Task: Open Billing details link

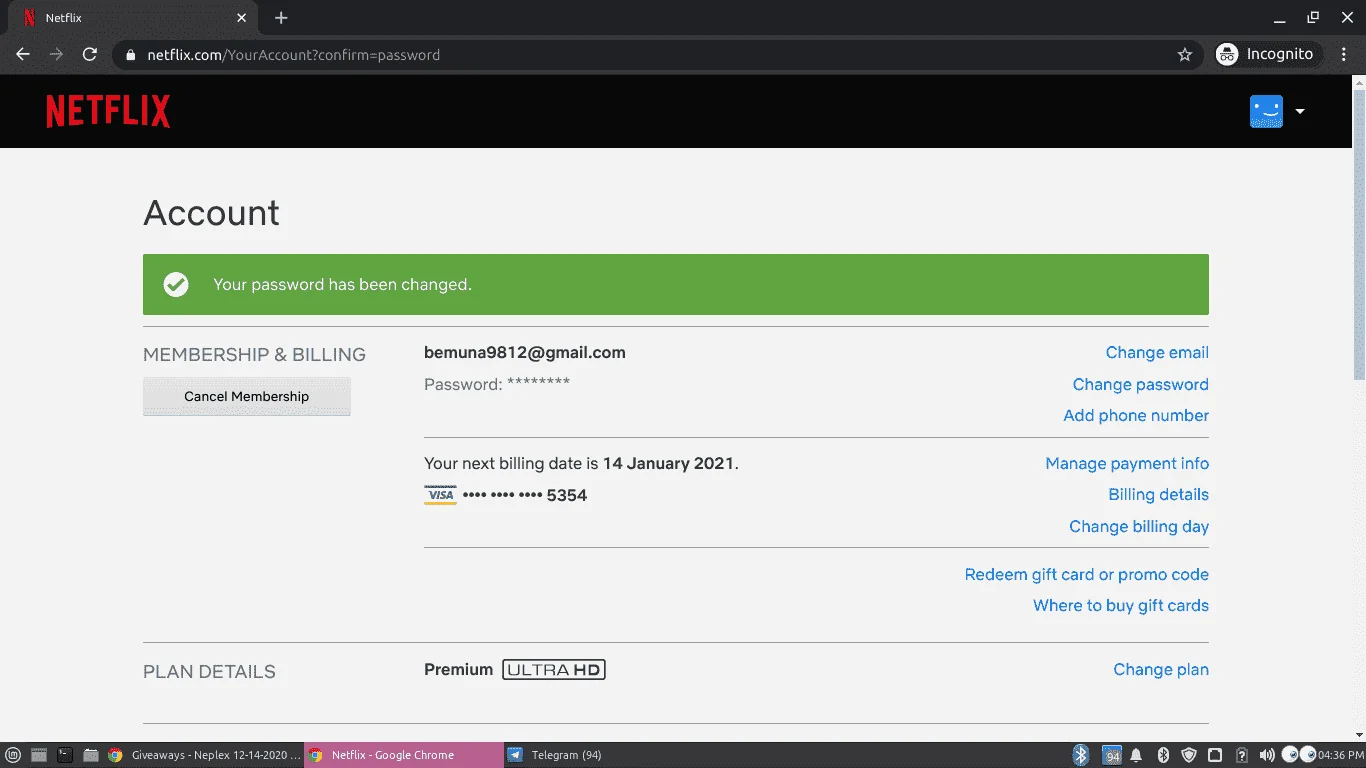Action: coord(1158,495)
